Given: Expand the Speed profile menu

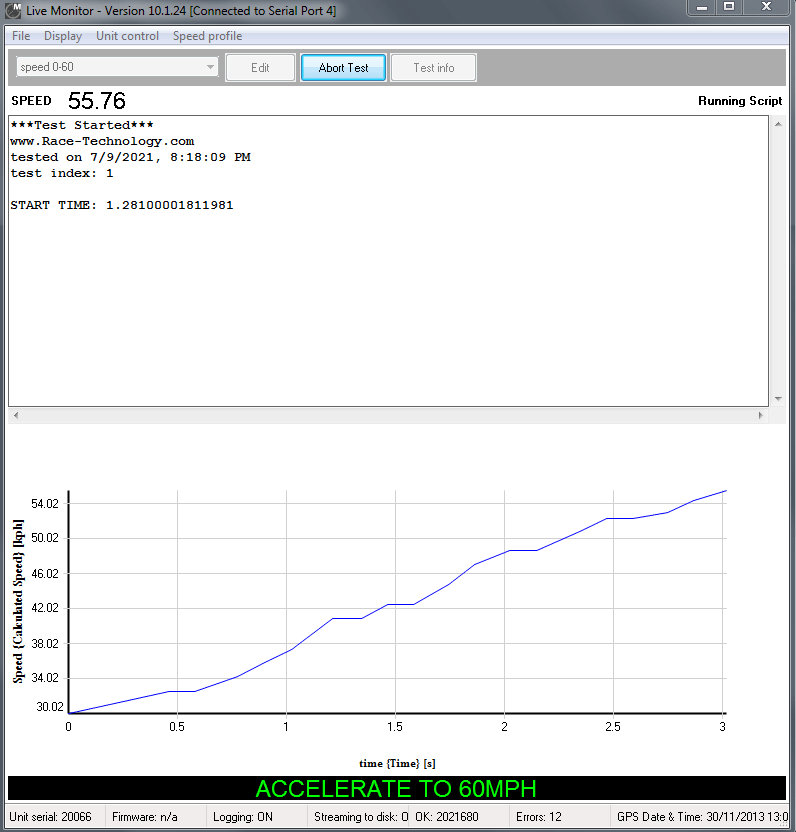Looking at the screenshot, I should coord(207,36).
